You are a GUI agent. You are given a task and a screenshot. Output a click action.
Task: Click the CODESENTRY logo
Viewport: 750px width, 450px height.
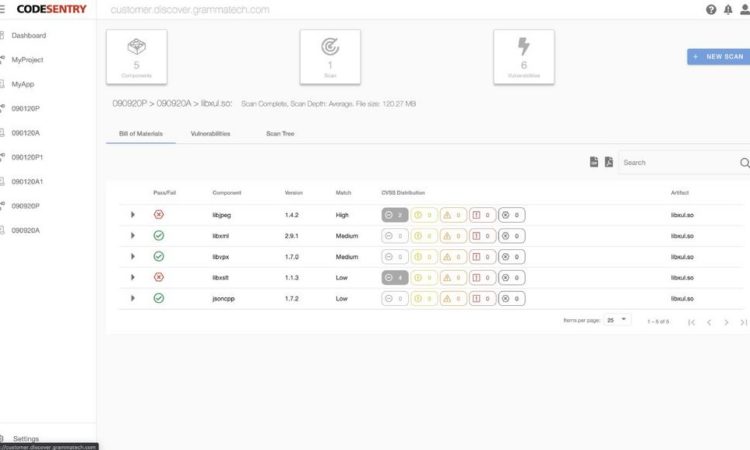pyautogui.click(x=51, y=9)
